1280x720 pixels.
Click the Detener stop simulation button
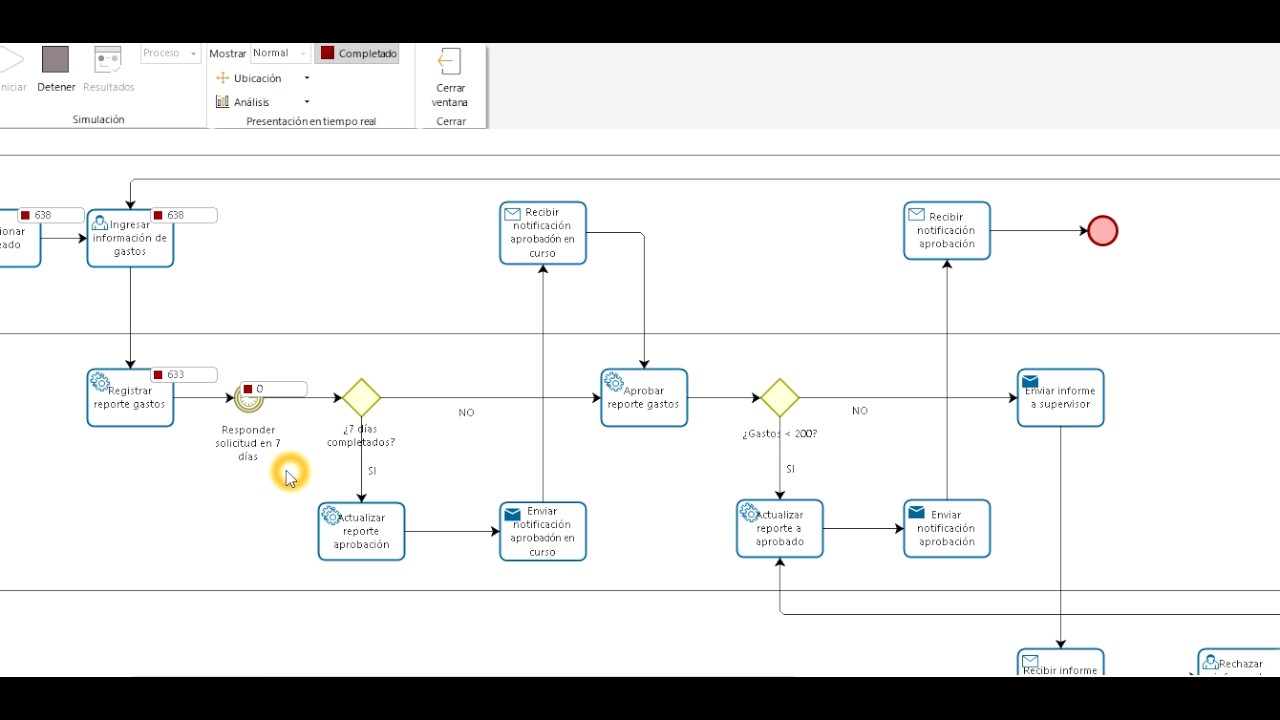click(x=56, y=69)
